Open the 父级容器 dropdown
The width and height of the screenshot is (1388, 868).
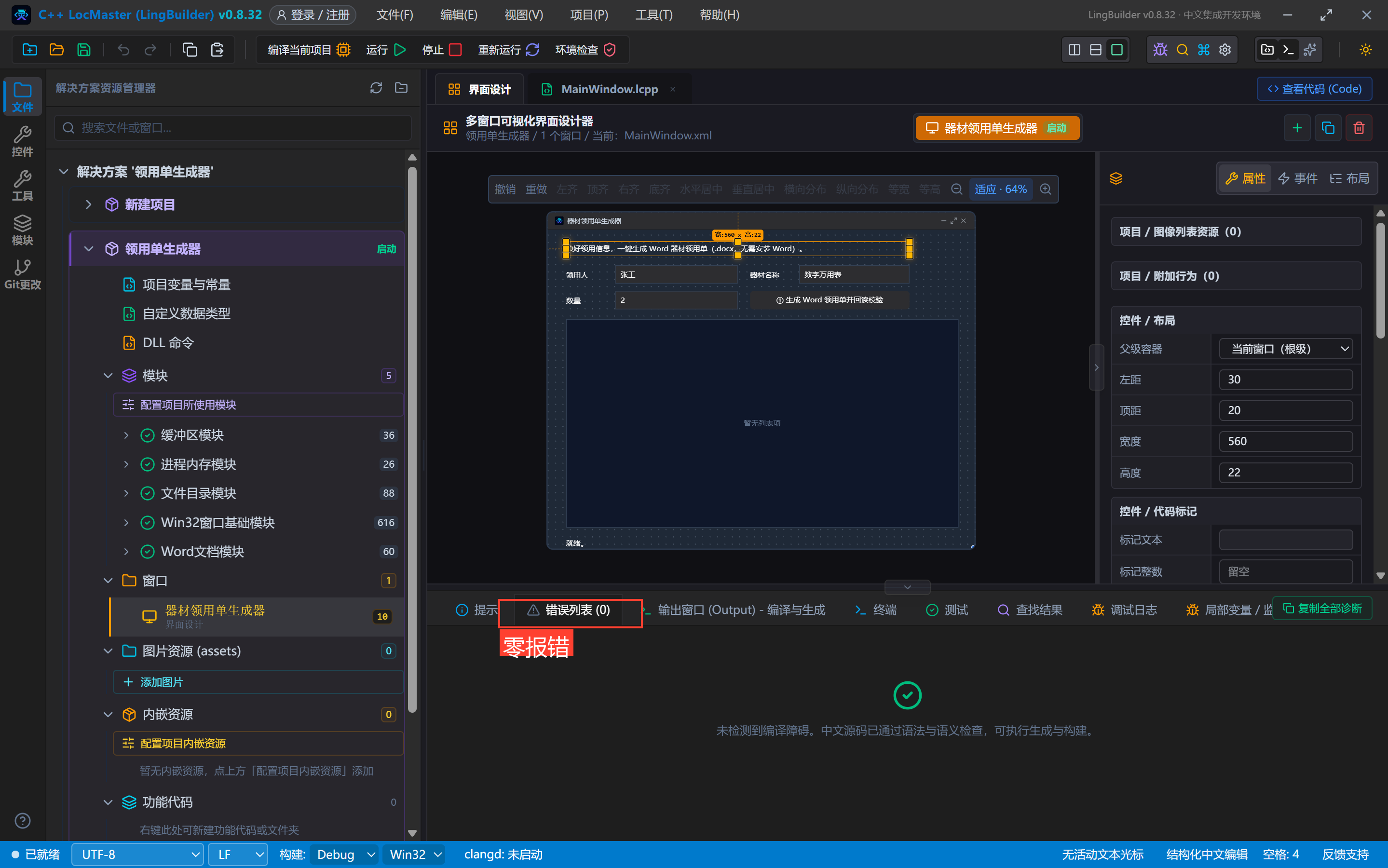coord(1285,349)
